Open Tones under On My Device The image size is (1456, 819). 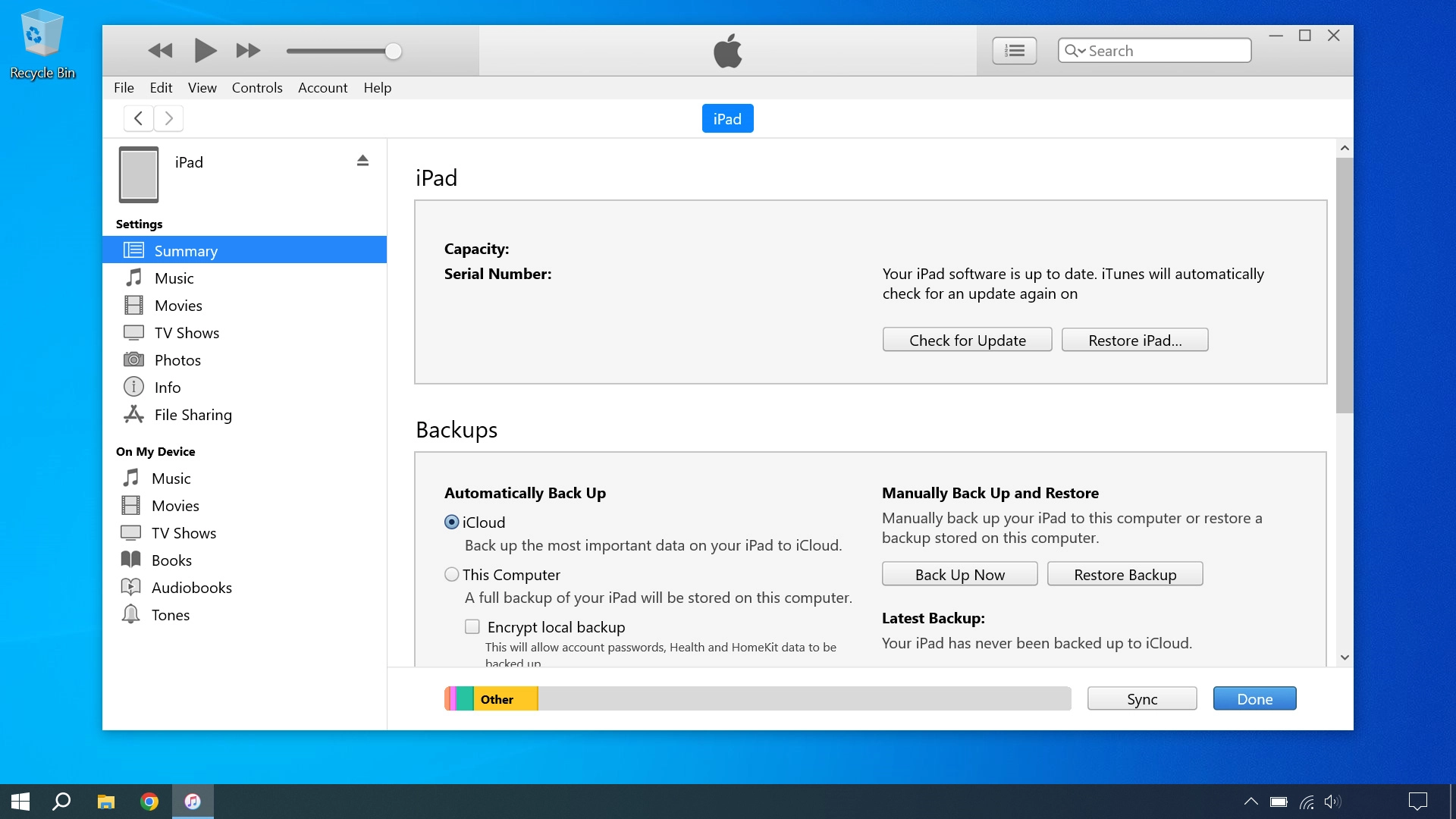click(170, 615)
